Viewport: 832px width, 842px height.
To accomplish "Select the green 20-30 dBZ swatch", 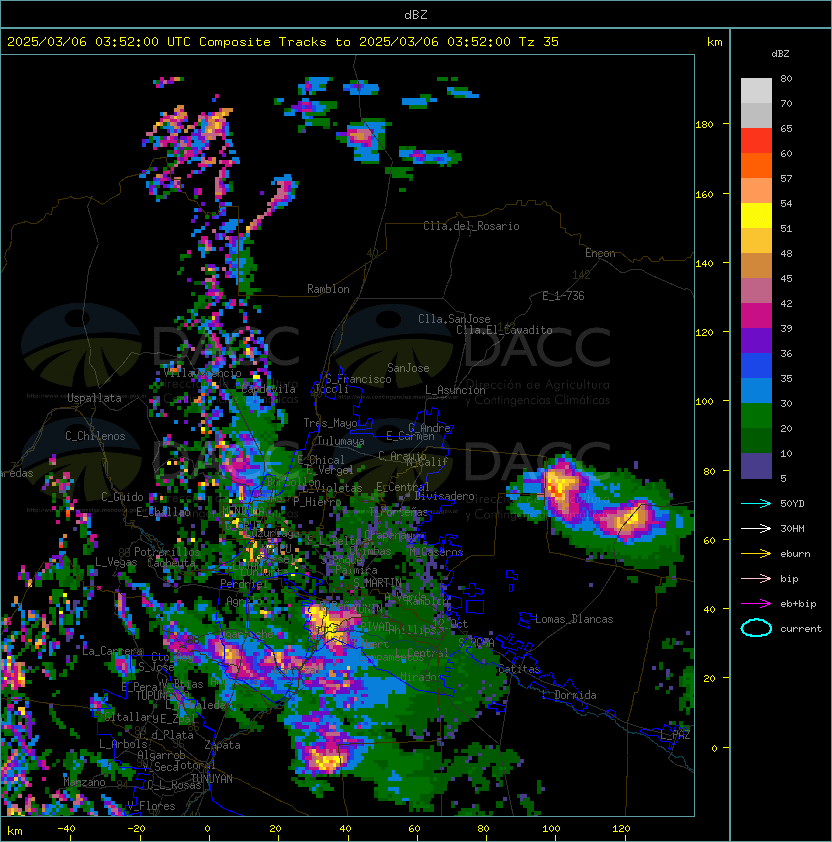I will pyautogui.click(x=756, y=416).
